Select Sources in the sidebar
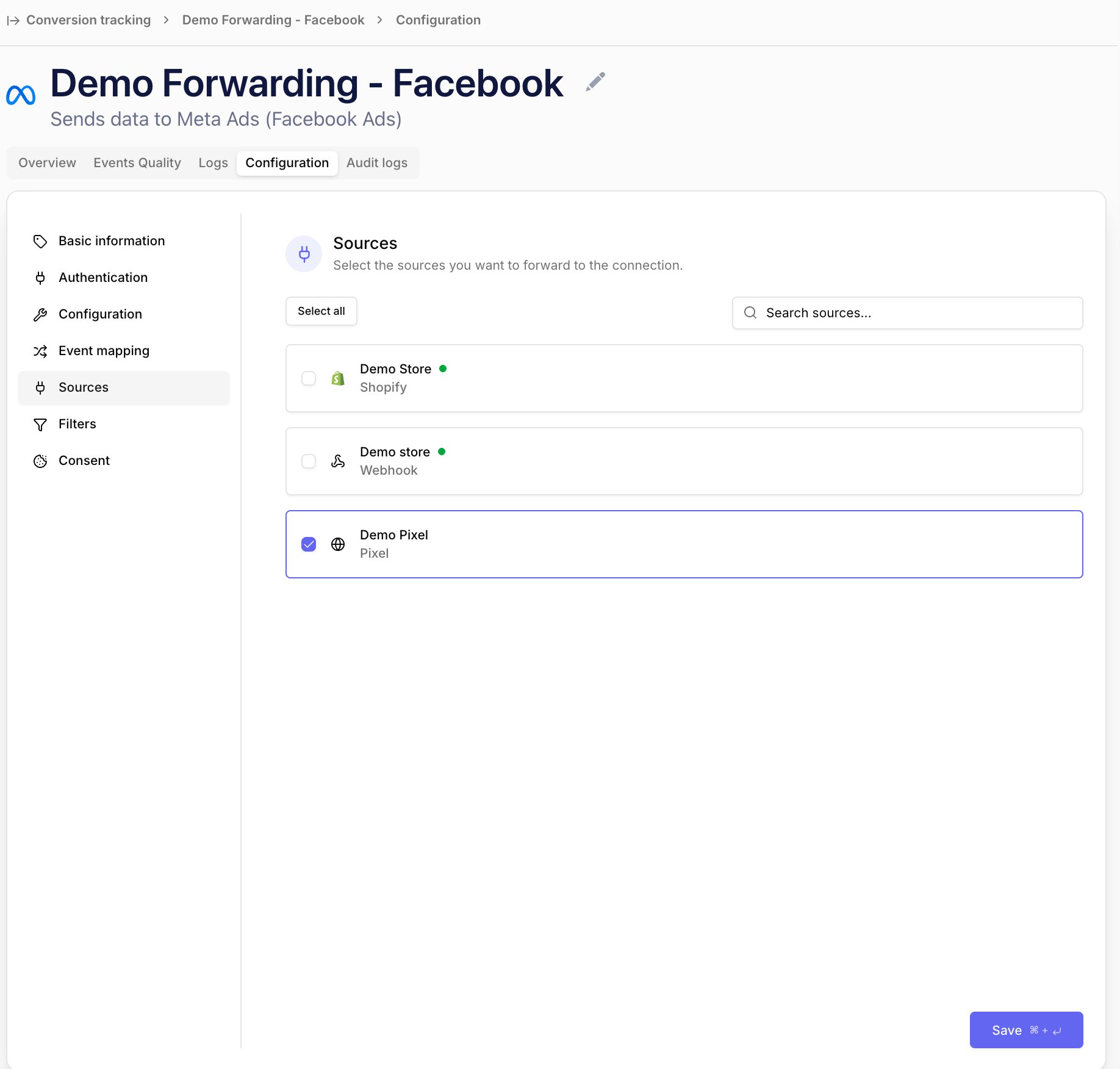The height and width of the screenshot is (1069, 1120). click(124, 387)
